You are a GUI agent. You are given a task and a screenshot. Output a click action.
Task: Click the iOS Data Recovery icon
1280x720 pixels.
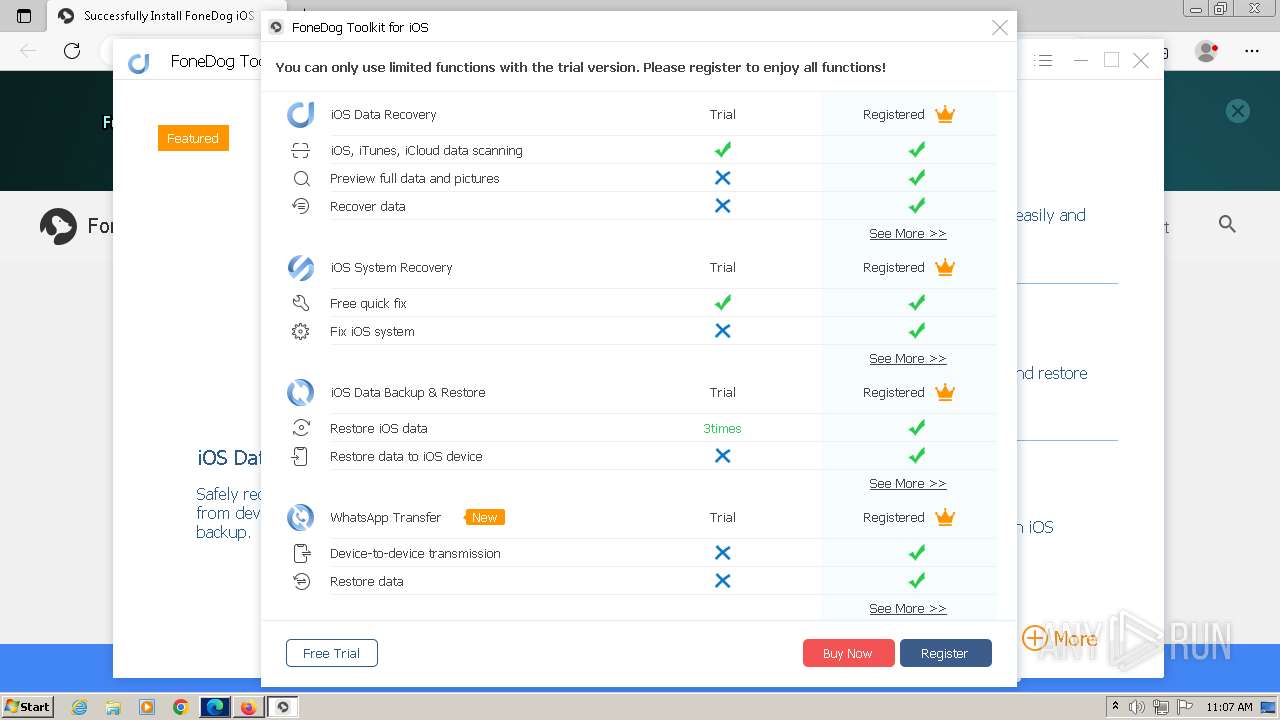(x=300, y=115)
